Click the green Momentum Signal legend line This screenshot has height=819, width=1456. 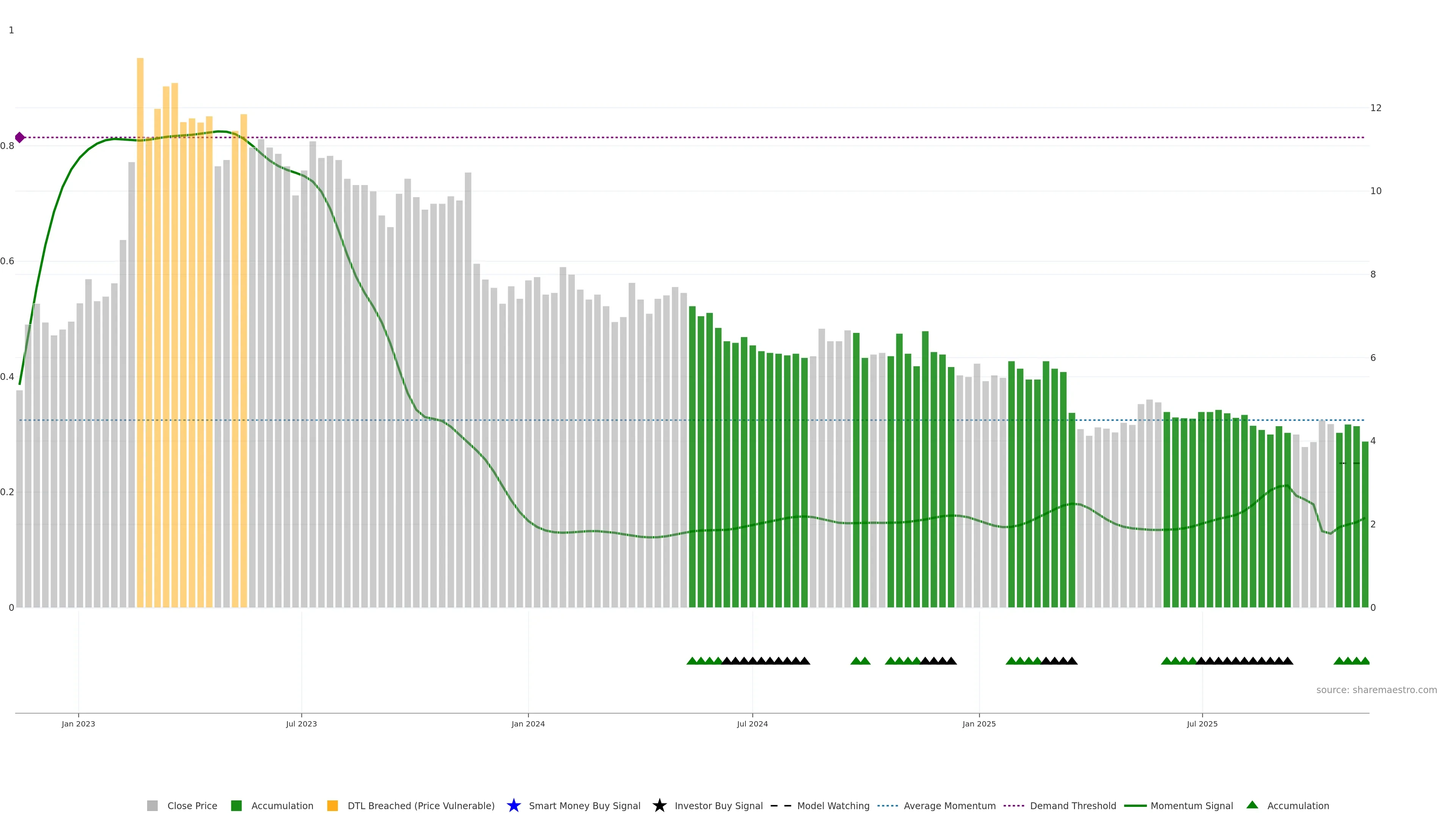click(1135, 805)
